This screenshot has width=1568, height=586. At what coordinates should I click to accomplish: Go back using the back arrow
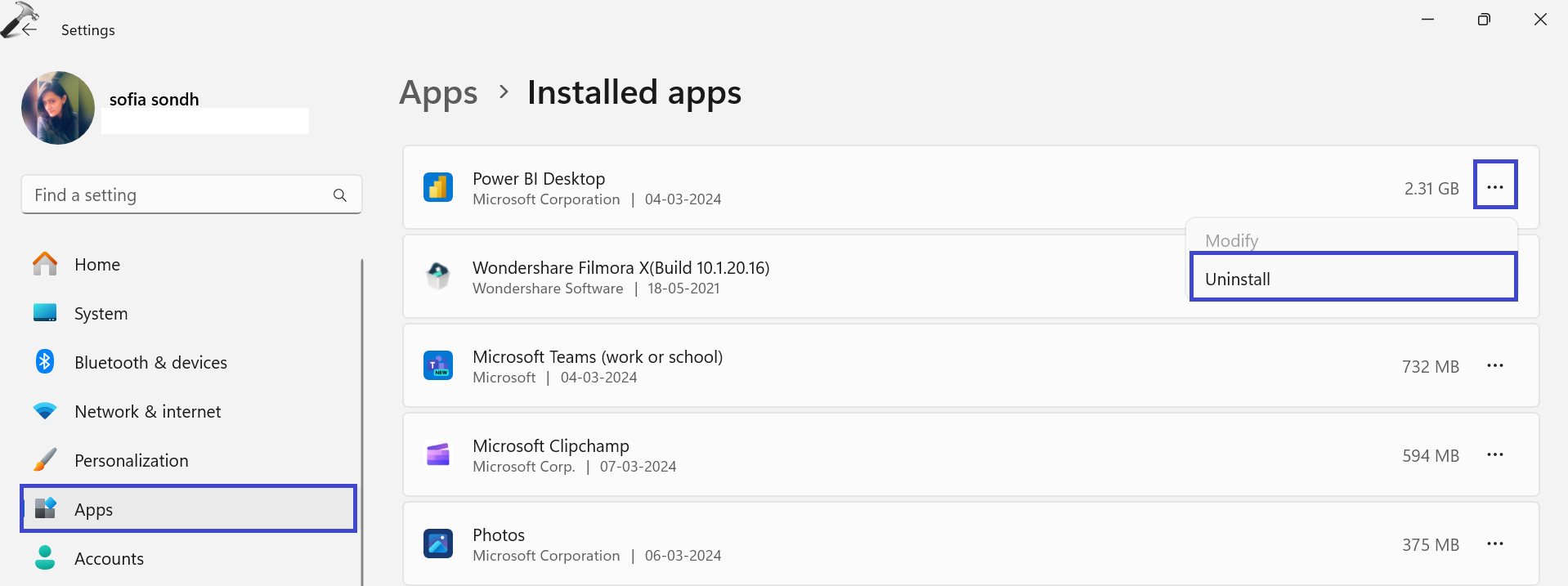[x=29, y=29]
